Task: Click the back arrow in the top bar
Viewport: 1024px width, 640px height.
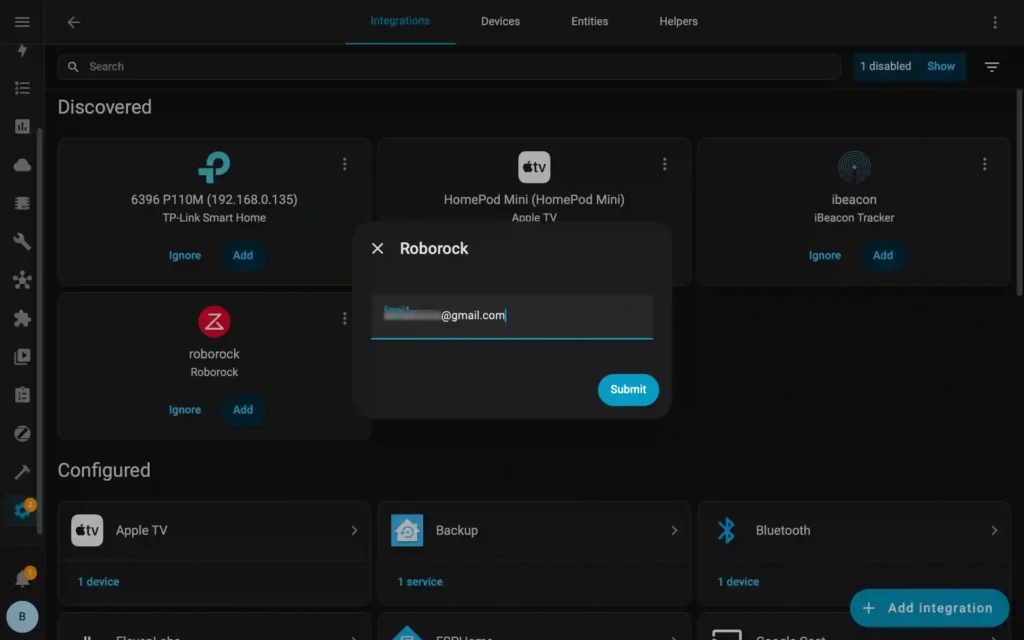Action: point(73,21)
